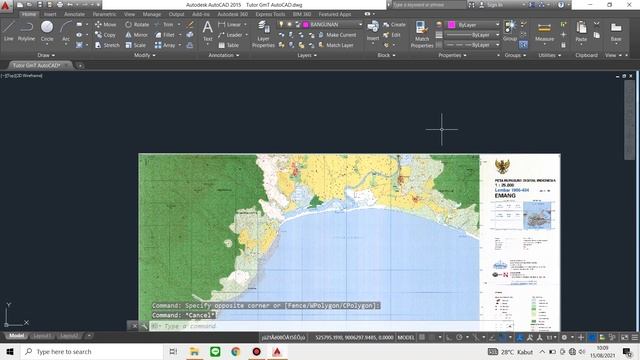Image resolution: width=640 pixels, height=360 pixels.
Task: Select the Text annotation tool
Action: (207, 31)
